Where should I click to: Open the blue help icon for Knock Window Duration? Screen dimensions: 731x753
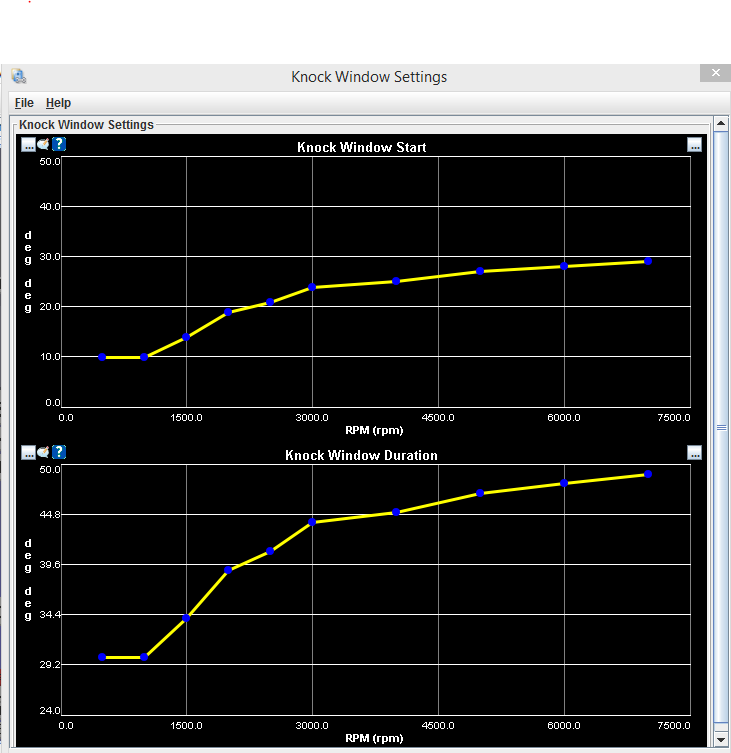point(59,452)
